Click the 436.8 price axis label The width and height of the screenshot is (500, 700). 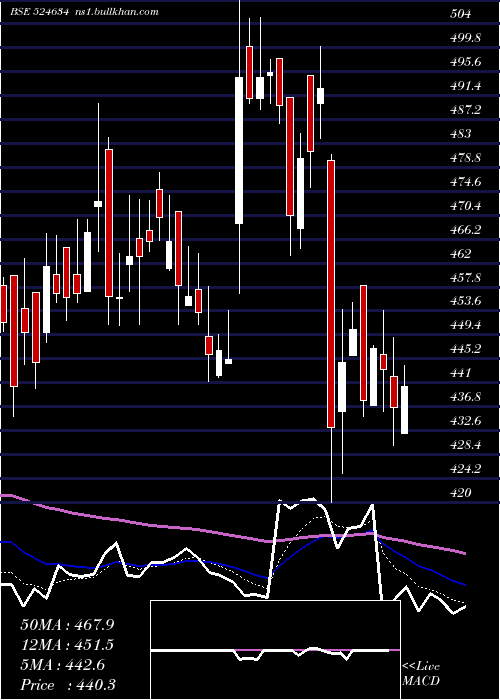(466, 396)
